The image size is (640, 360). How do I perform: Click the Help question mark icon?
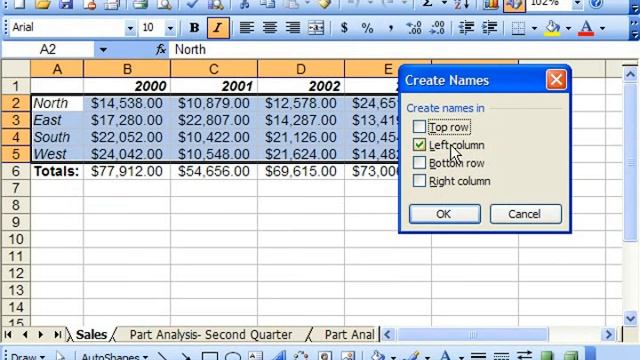pos(596,4)
